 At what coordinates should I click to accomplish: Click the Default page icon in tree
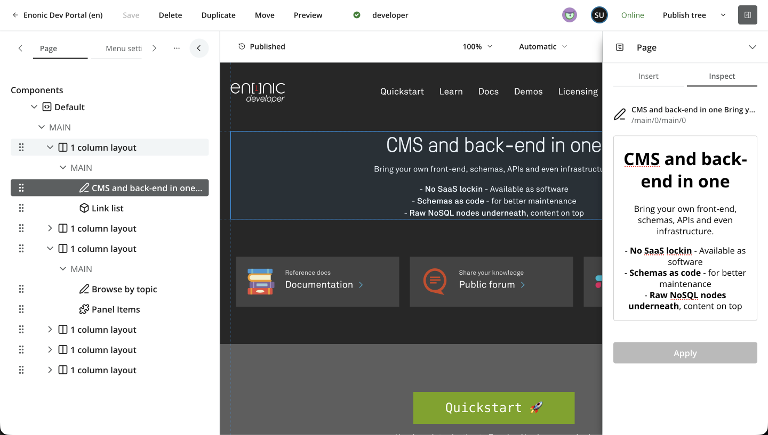point(47,107)
